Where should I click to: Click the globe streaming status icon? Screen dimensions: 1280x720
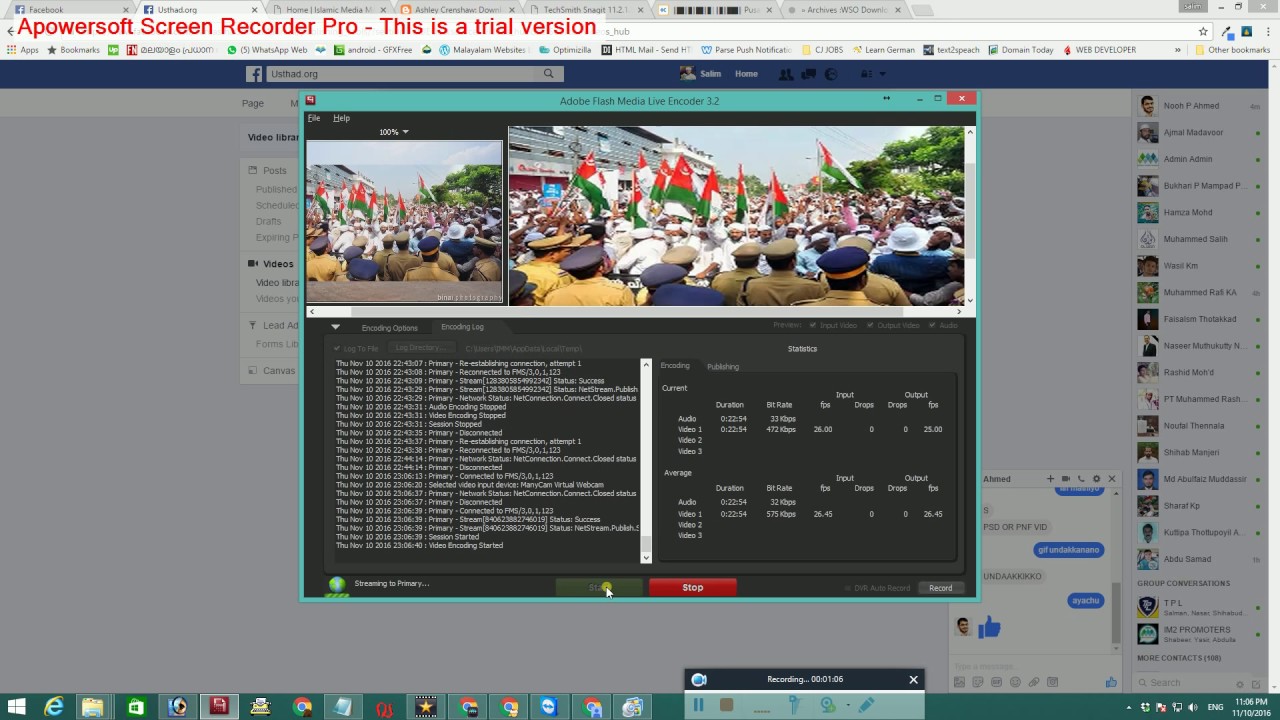pos(337,585)
